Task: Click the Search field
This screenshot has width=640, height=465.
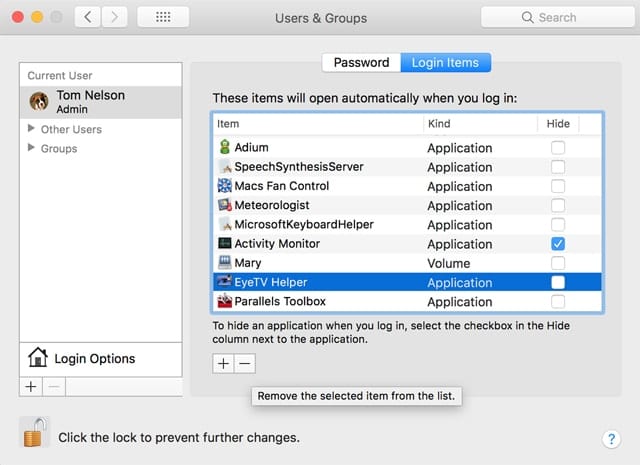Action: click(555, 17)
